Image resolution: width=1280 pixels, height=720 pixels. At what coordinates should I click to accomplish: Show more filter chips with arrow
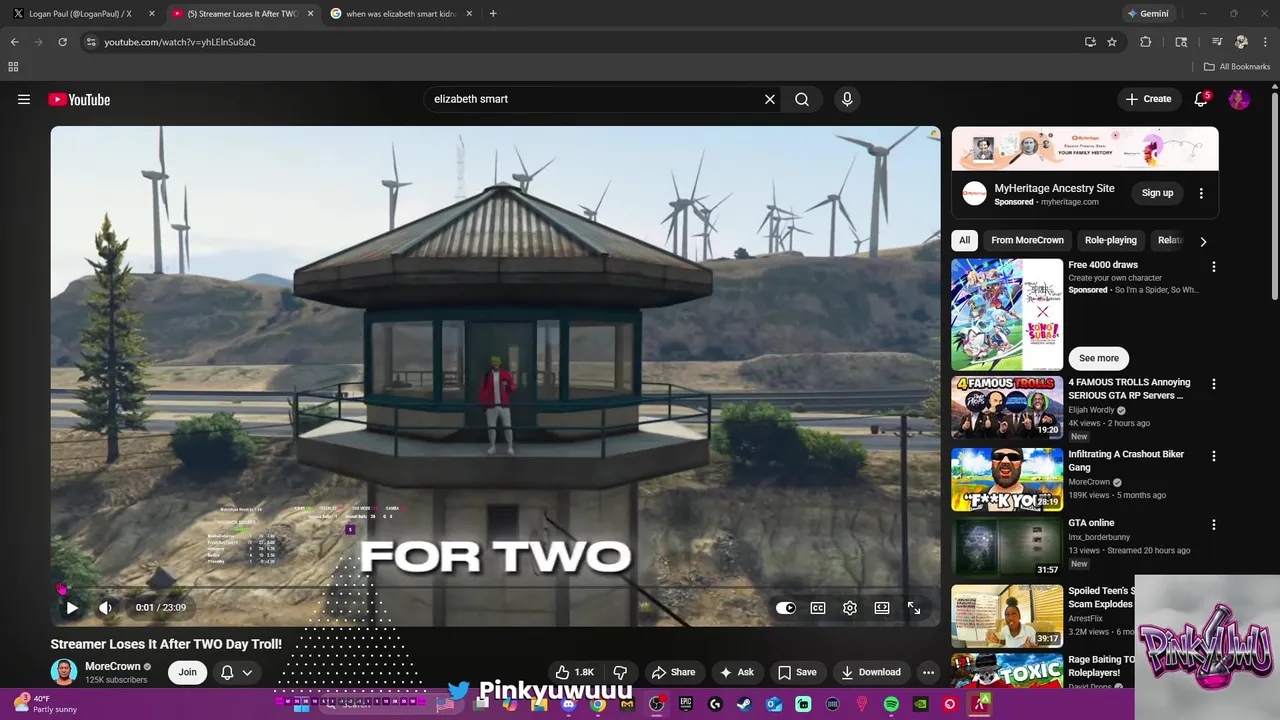[1203, 241]
